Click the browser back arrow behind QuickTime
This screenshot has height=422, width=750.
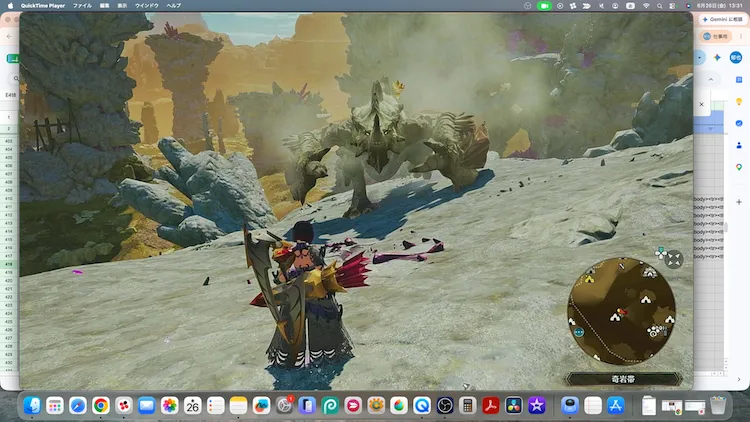tap(9, 36)
